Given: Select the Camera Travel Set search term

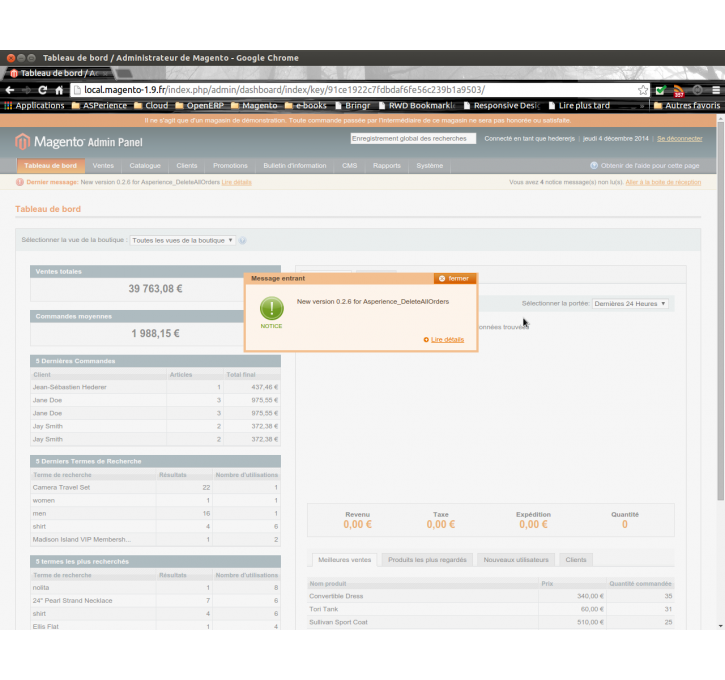Looking at the screenshot, I should click(155, 488).
